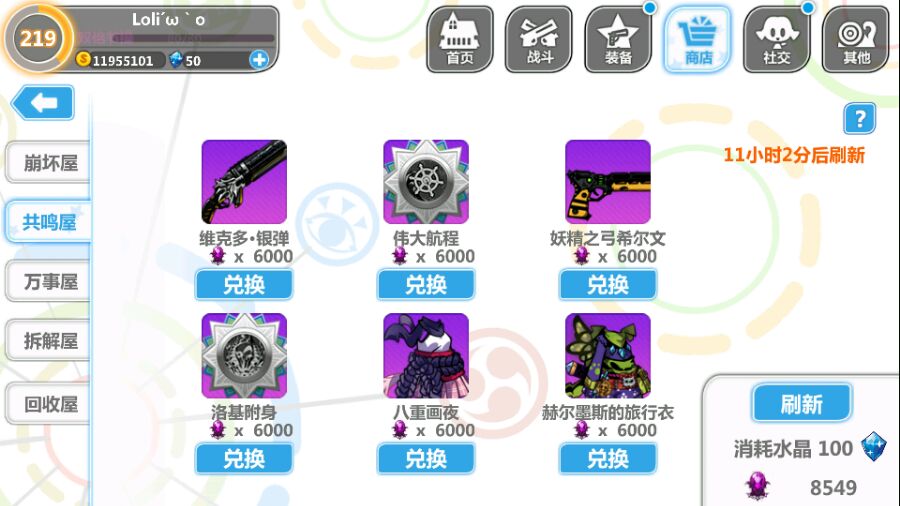
Task: Switch to the 拆解屋 tab
Action: pyautogui.click(x=48, y=341)
